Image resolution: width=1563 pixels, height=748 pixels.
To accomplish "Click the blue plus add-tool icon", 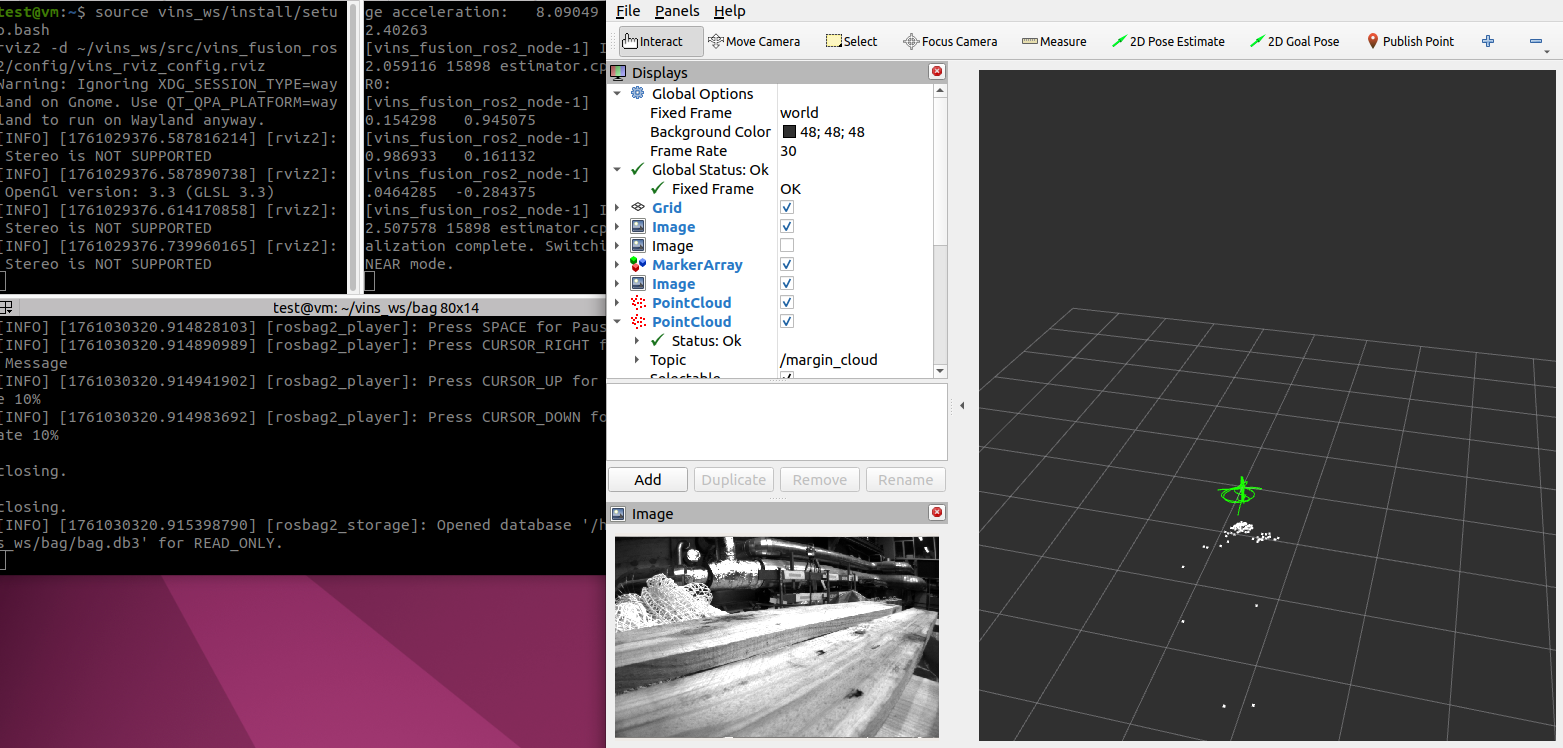I will click(1488, 41).
